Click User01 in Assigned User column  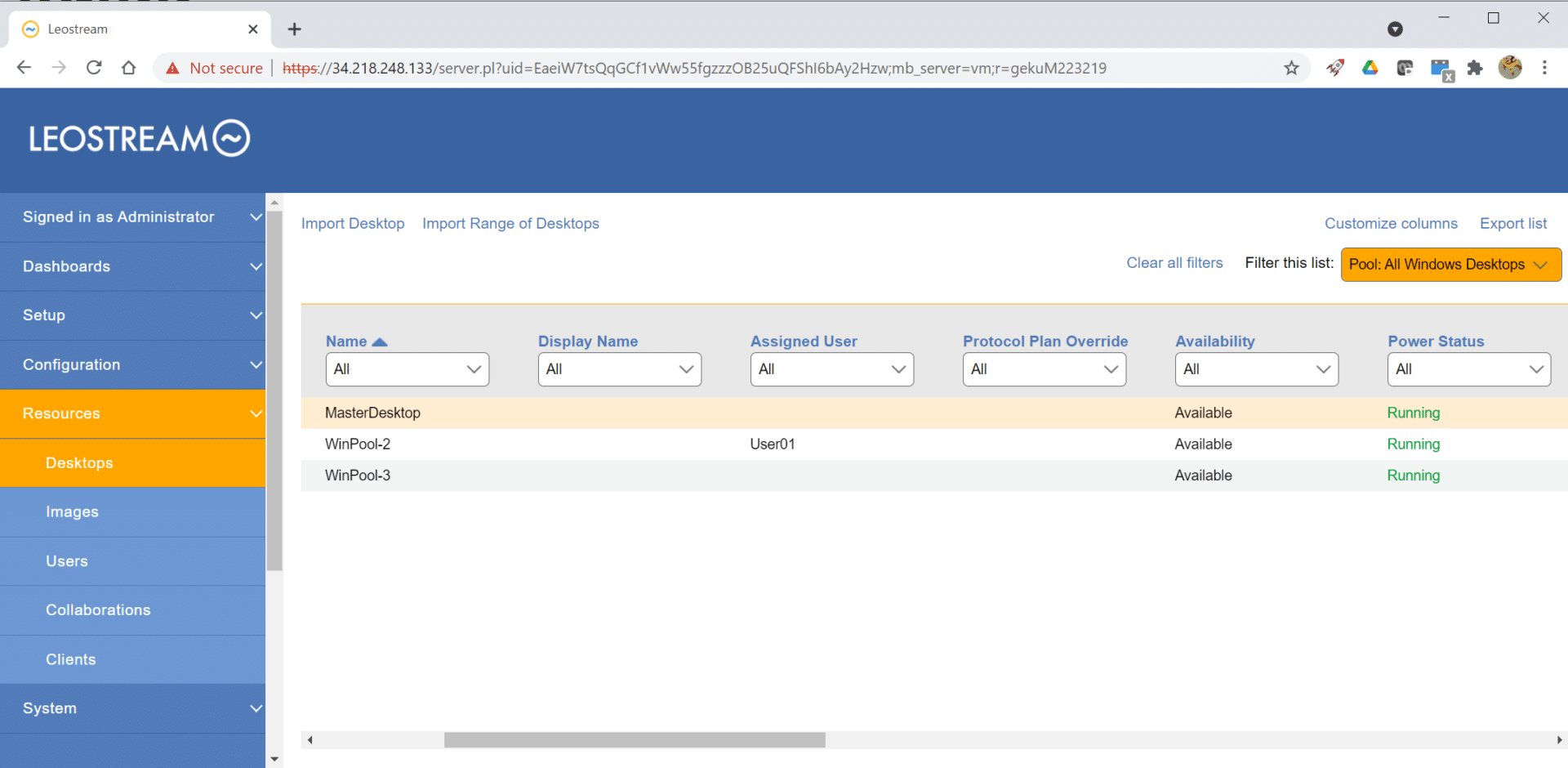pos(773,444)
